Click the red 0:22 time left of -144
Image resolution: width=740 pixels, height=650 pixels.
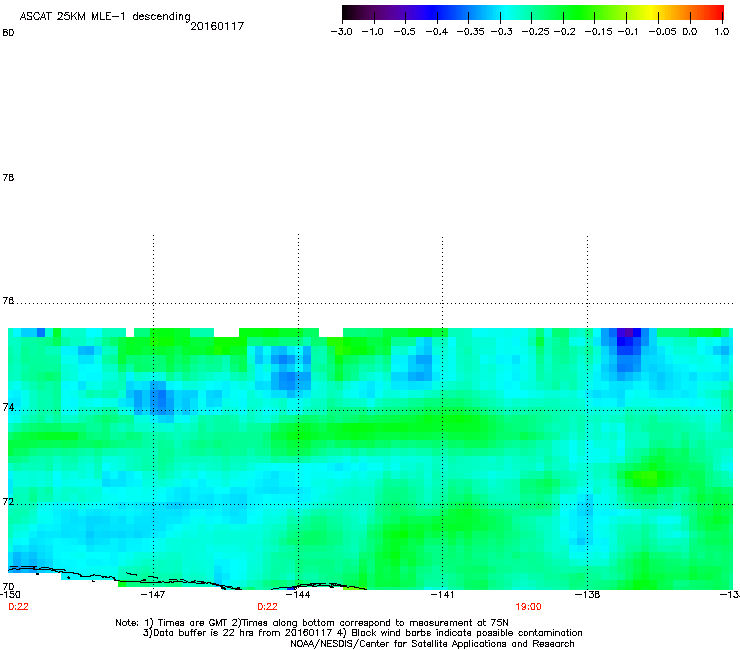[267, 607]
